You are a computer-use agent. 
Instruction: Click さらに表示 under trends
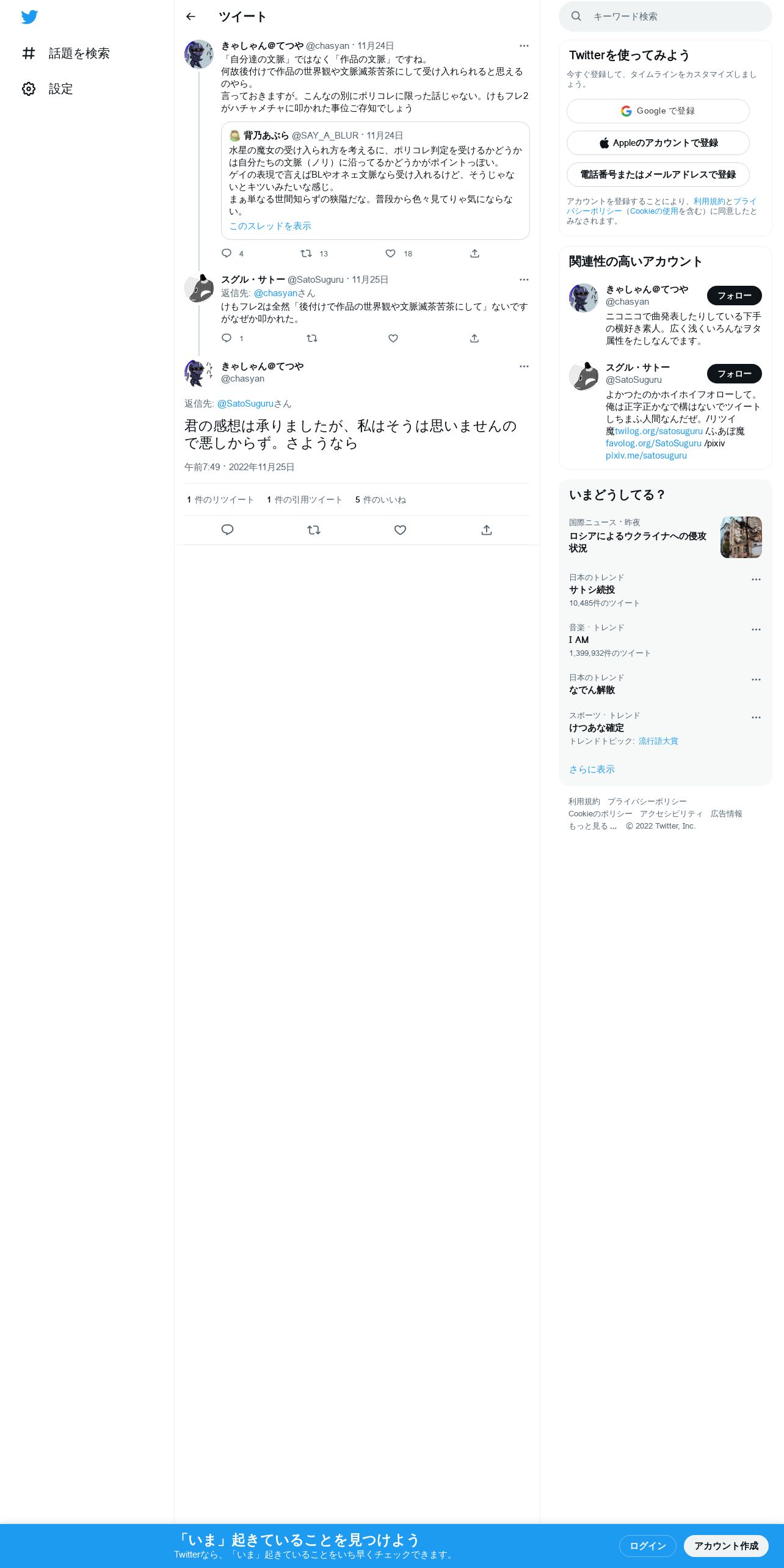click(592, 769)
